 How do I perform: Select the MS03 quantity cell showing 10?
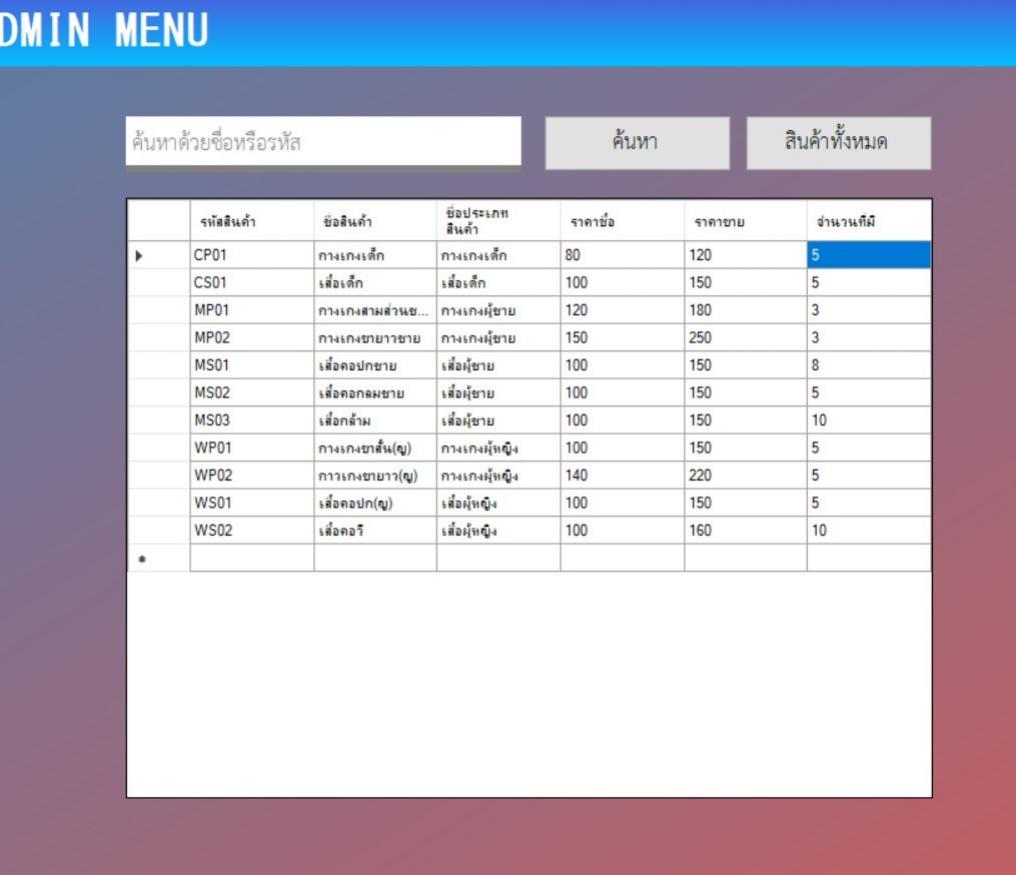[x=869, y=420]
